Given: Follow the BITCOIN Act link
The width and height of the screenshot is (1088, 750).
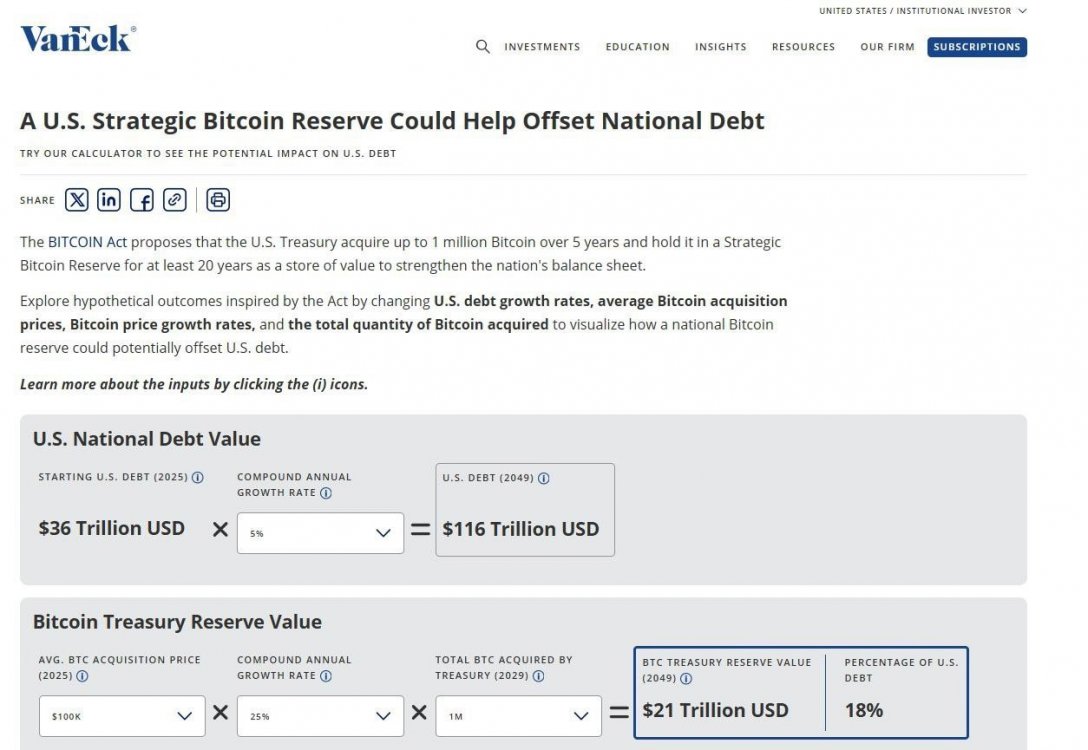Looking at the screenshot, I should [x=87, y=242].
